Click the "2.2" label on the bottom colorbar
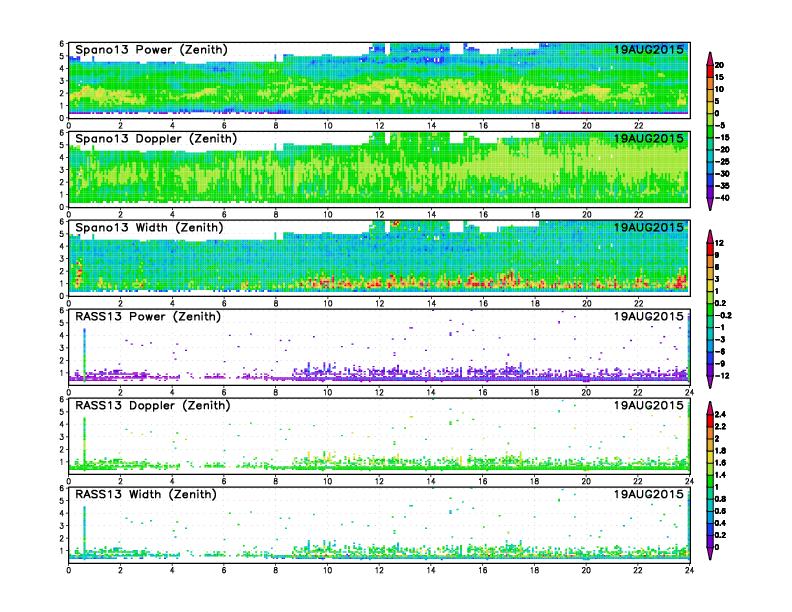Viewport: 792px width, 612px height. [721, 427]
